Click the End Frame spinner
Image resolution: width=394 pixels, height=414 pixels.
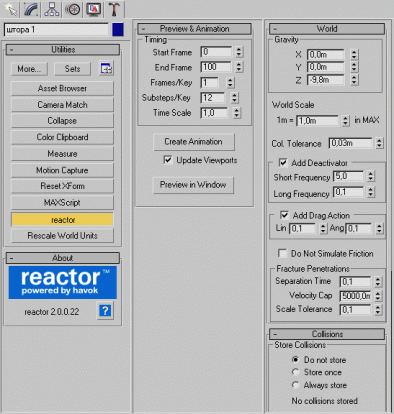239,67
